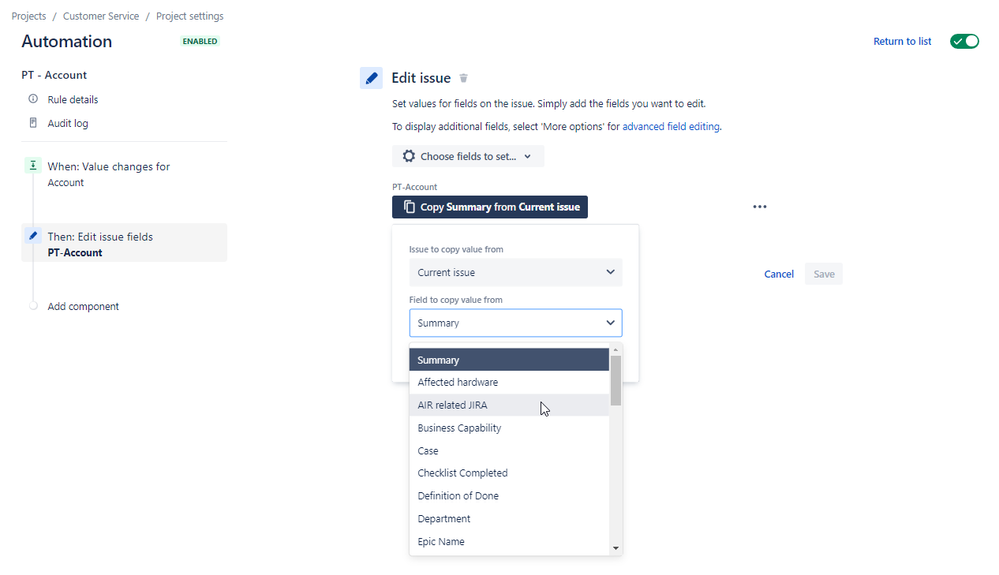Screen dimensions: 999x575
Task: Select Business Capability option
Action: point(509,428)
